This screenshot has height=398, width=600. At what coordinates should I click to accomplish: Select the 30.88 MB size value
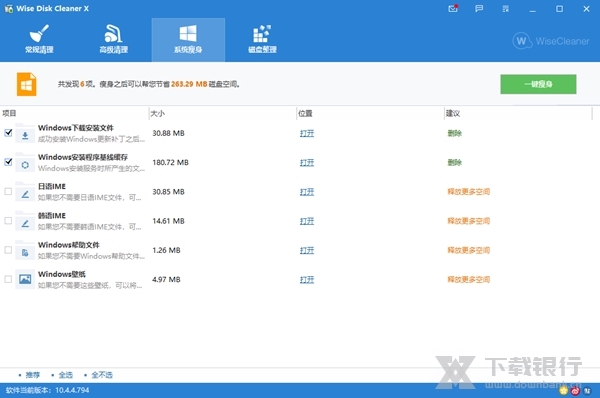168,133
